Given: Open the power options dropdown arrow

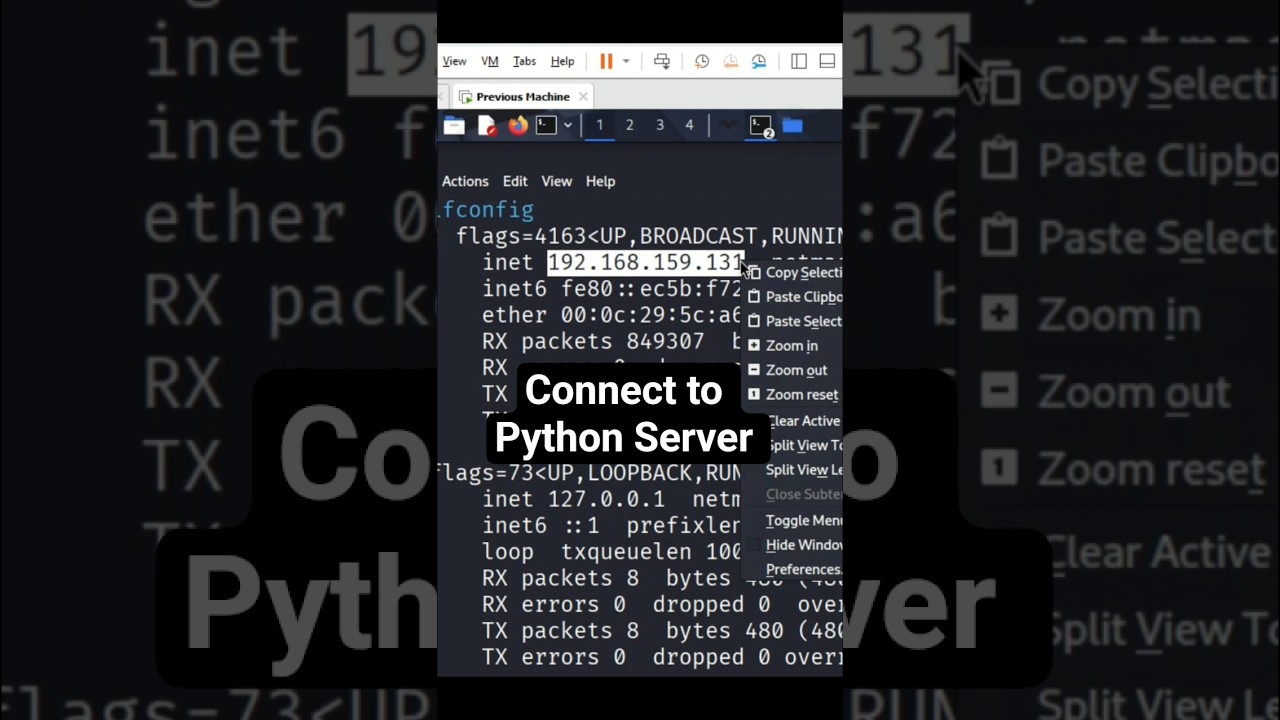Looking at the screenshot, I should click(x=626, y=61).
